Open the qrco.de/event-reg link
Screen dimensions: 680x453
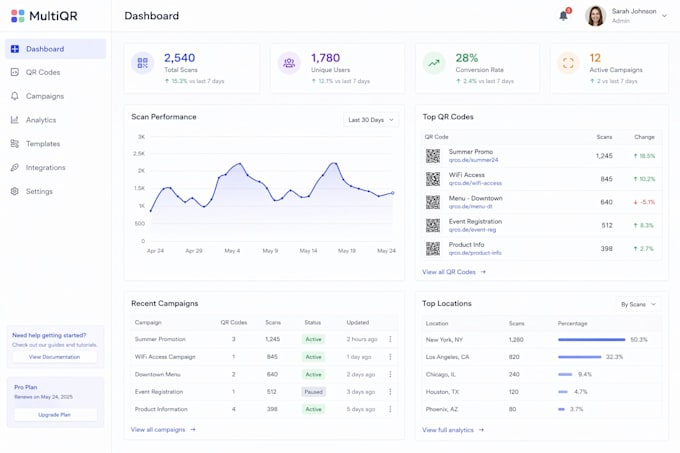pos(472,230)
